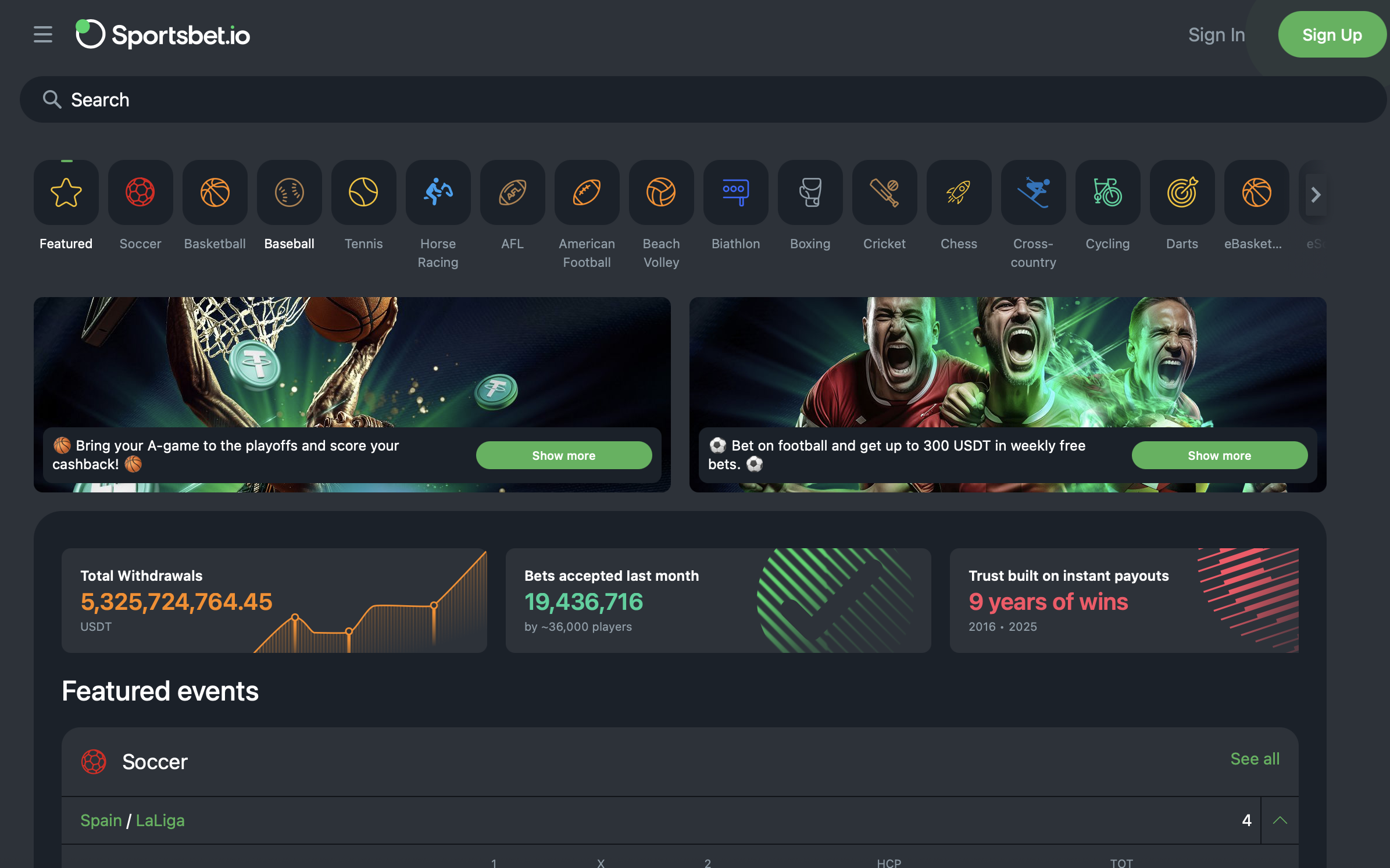Select the Chess rocket icon

pos(959,192)
